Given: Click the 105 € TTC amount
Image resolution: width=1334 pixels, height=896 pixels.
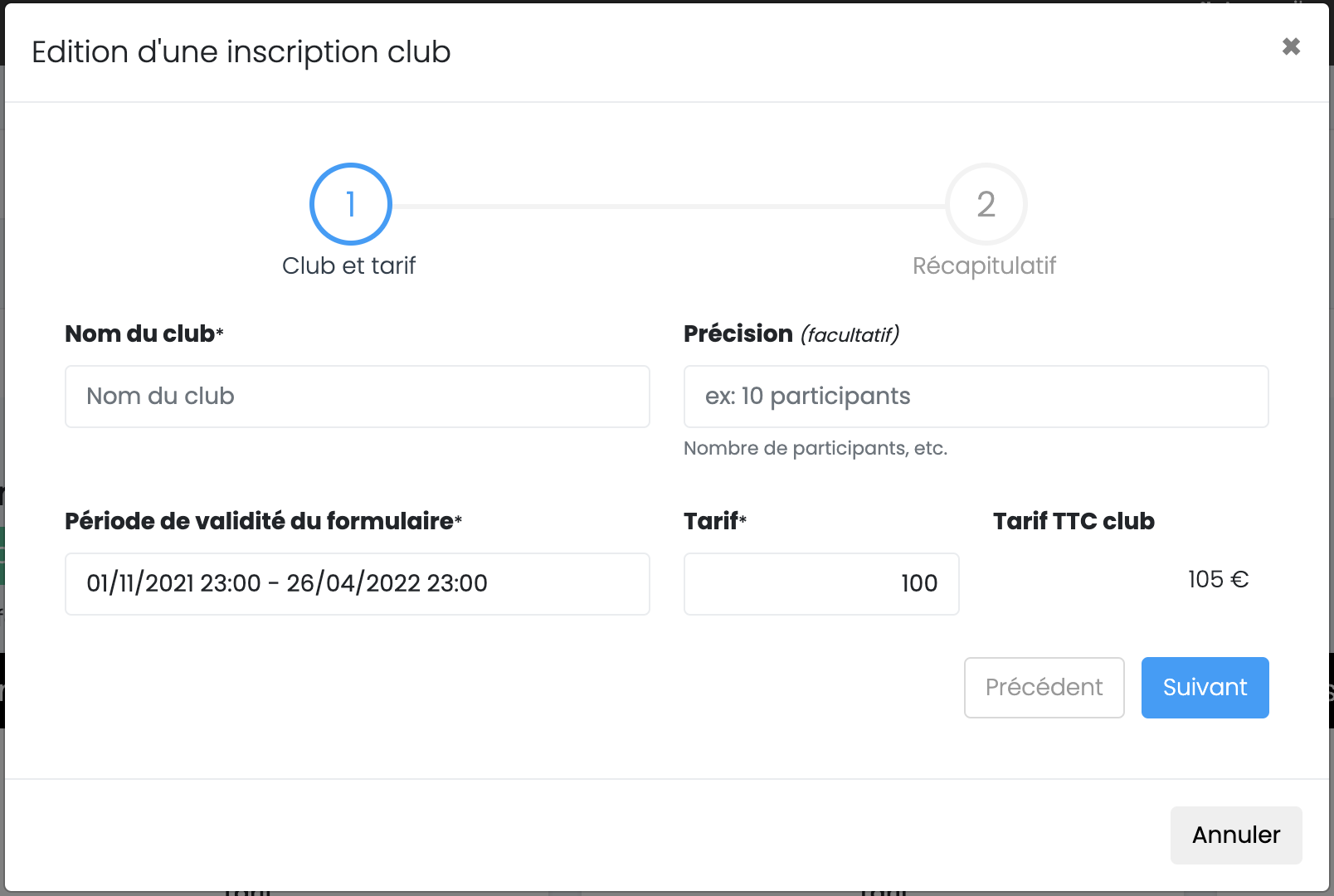Looking at the screenshot, I should point(1218,579).
